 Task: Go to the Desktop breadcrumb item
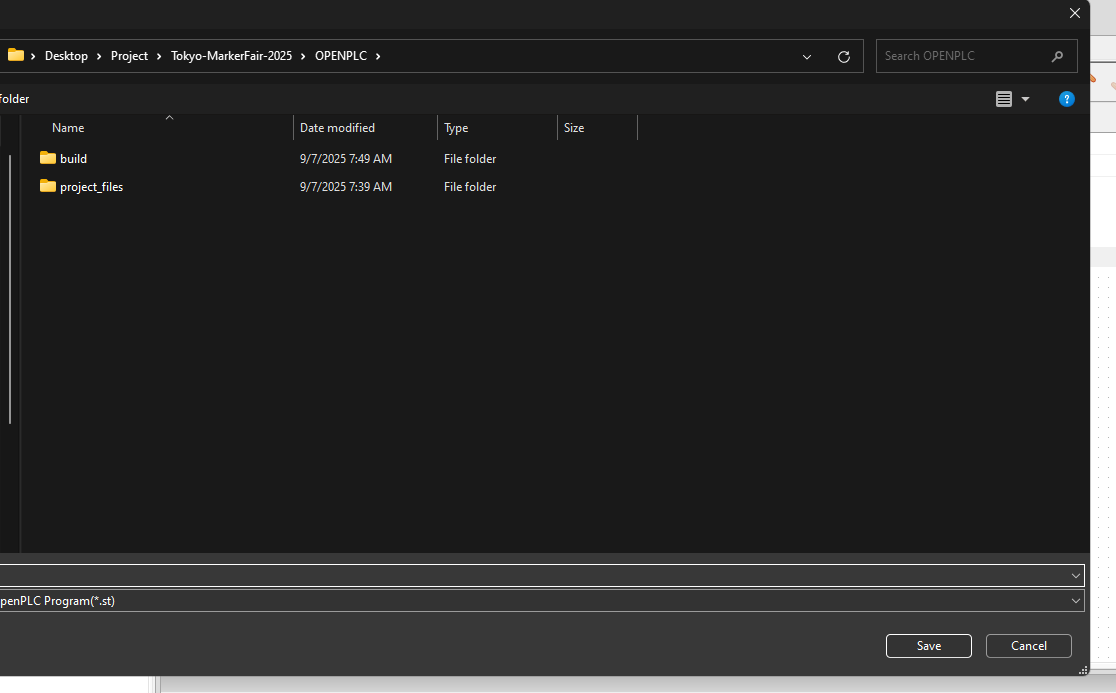click(66, 56)
